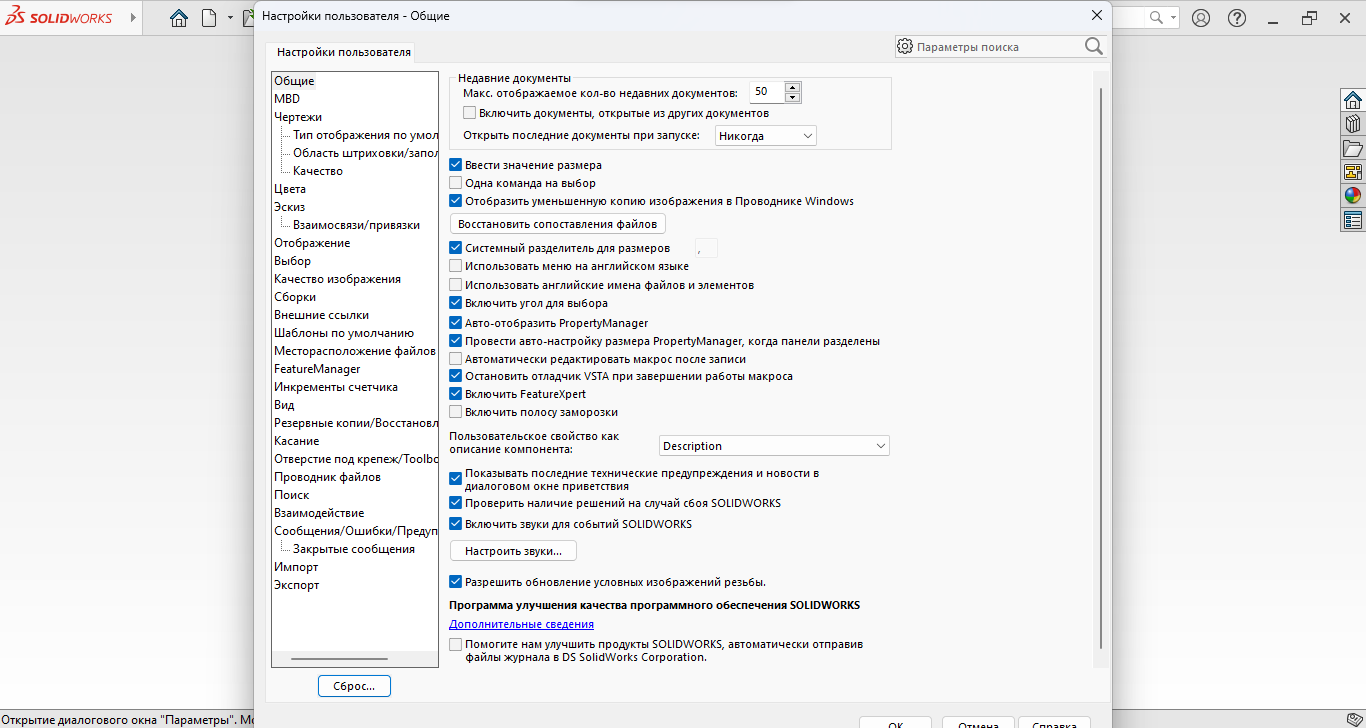
Task: Select 'Качество изображения' tree item
Action: pyautogui.click(x=337, y=279)
